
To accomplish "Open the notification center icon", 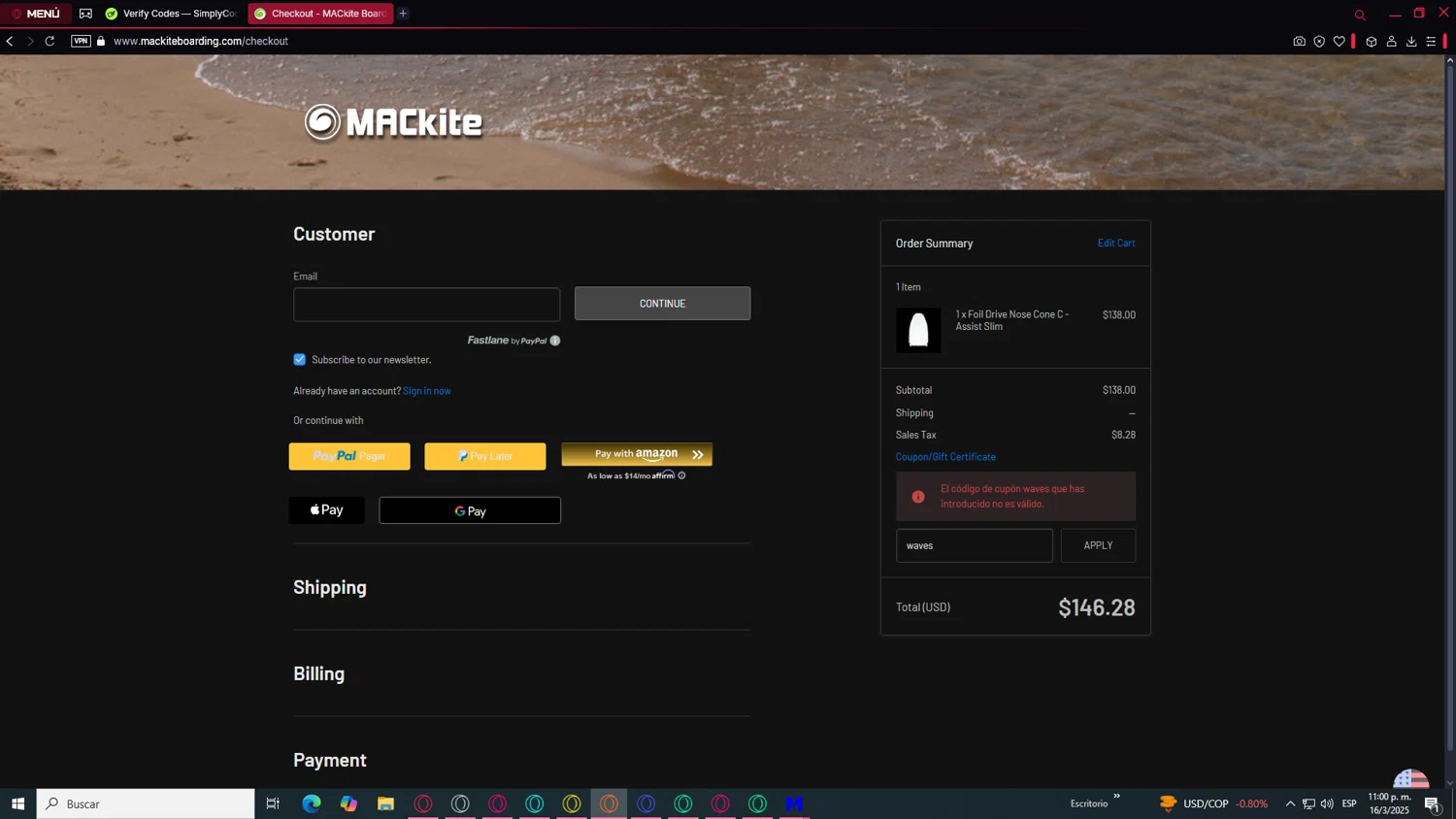I will click(x=1432, y=803).
